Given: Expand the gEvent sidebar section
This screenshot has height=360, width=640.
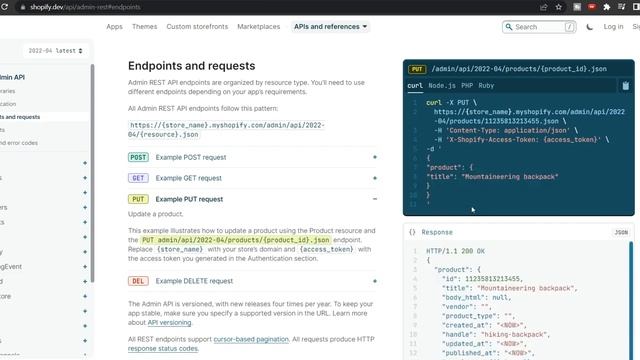Looking at the screenshot, I should 85,267.
